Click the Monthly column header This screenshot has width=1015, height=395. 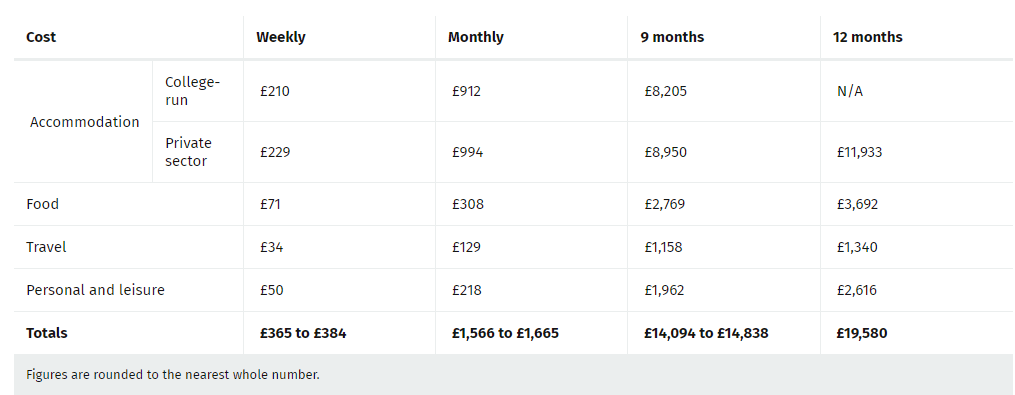[475, 37]
